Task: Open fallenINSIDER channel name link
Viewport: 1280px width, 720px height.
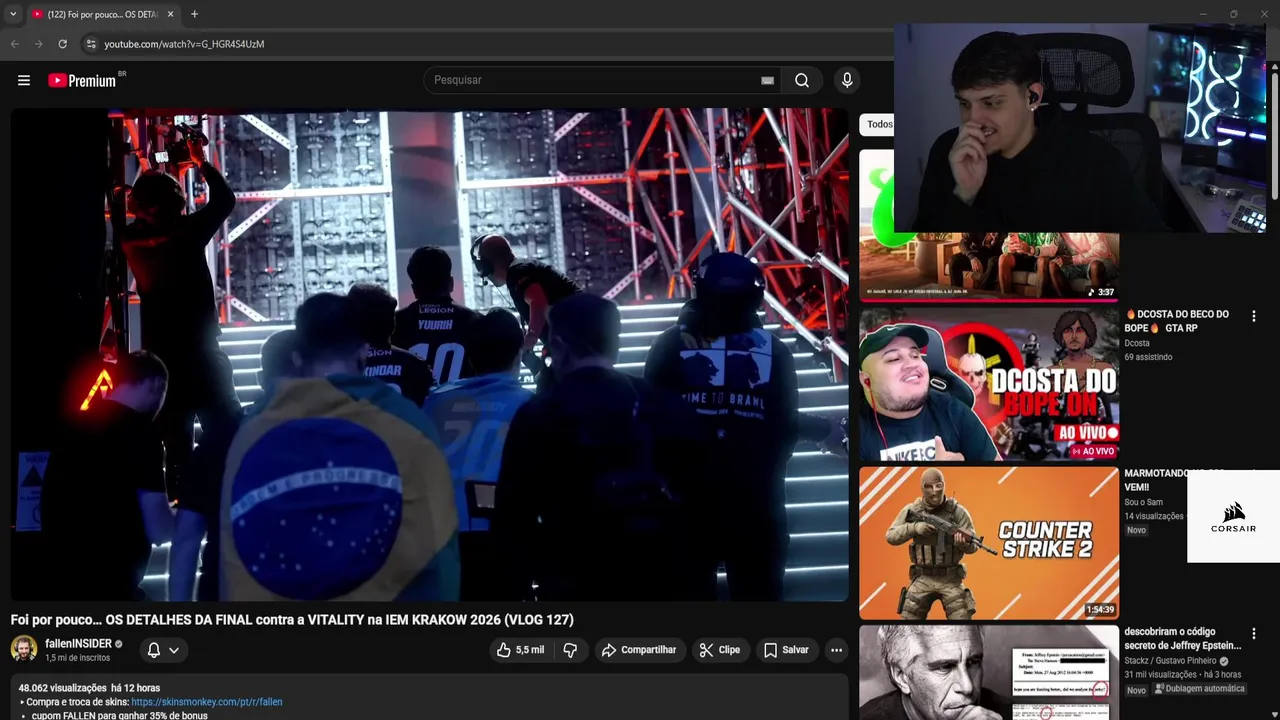Action: 78,644
